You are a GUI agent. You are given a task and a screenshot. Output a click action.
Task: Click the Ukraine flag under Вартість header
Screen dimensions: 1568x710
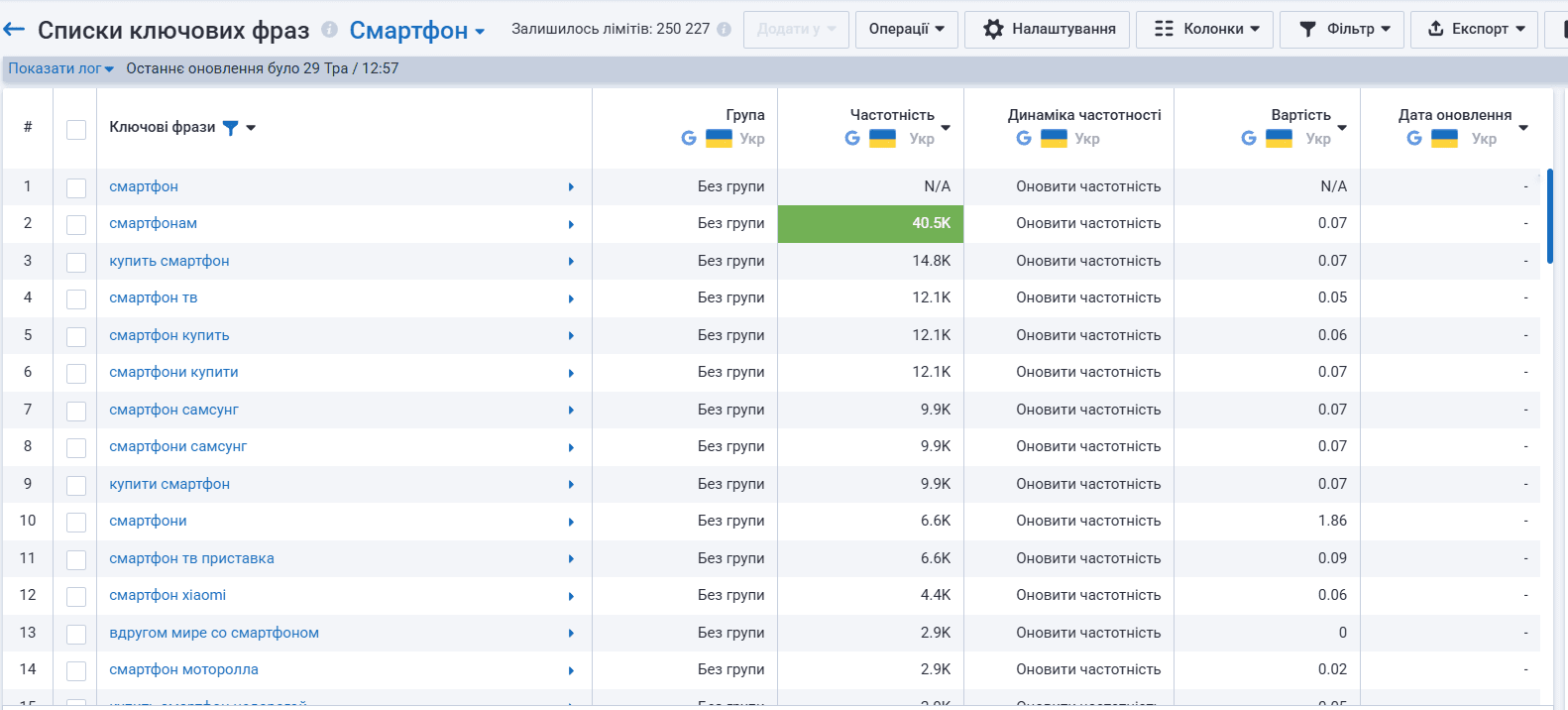(x=1279, y=138)
